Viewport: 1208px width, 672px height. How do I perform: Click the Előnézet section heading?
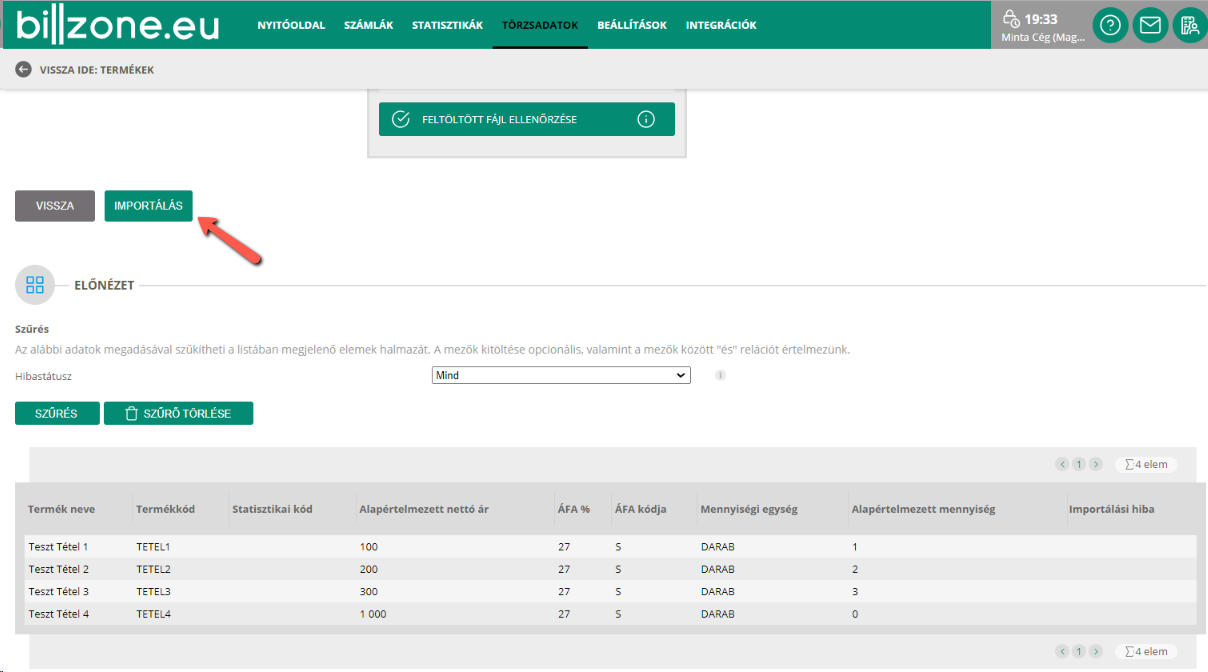point(104,285)
